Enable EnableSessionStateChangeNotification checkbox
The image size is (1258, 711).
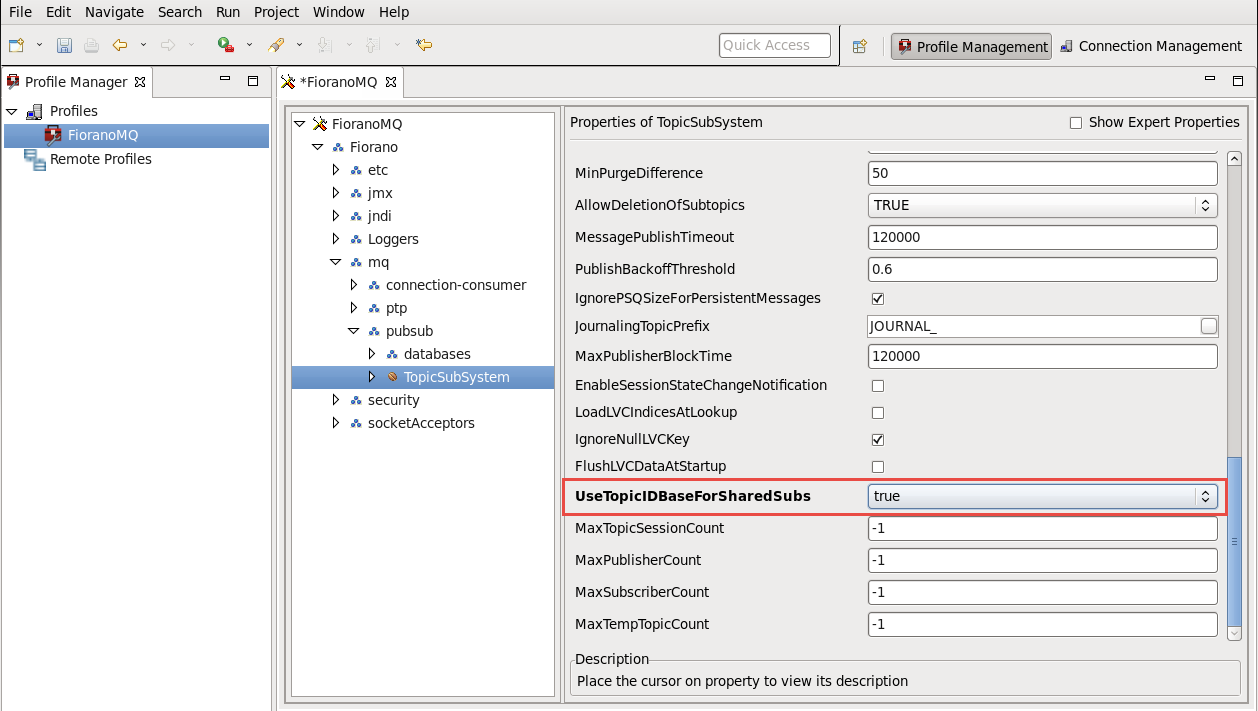(x=878, y=385)
